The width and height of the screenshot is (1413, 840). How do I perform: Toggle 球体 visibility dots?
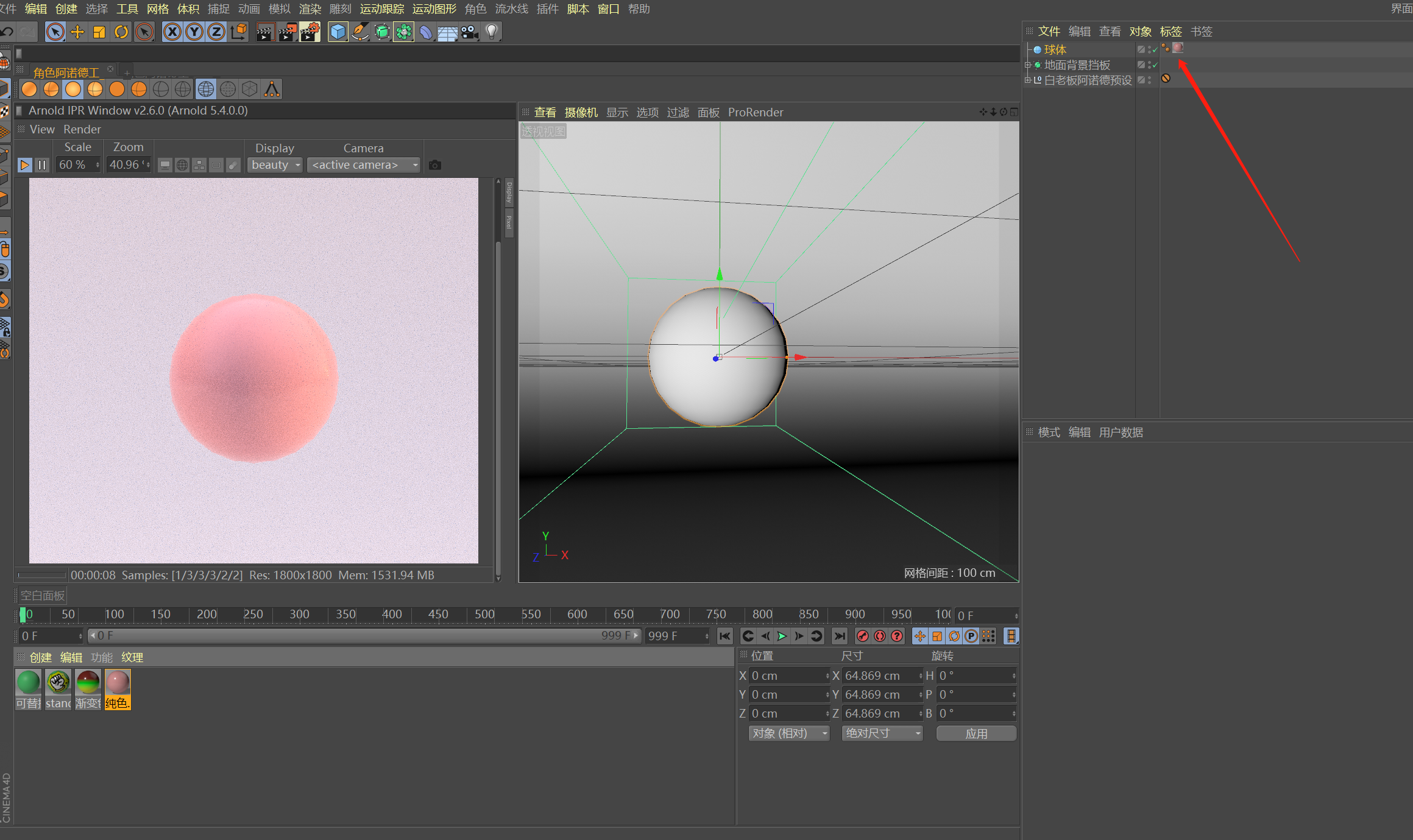click(1149, 49)
